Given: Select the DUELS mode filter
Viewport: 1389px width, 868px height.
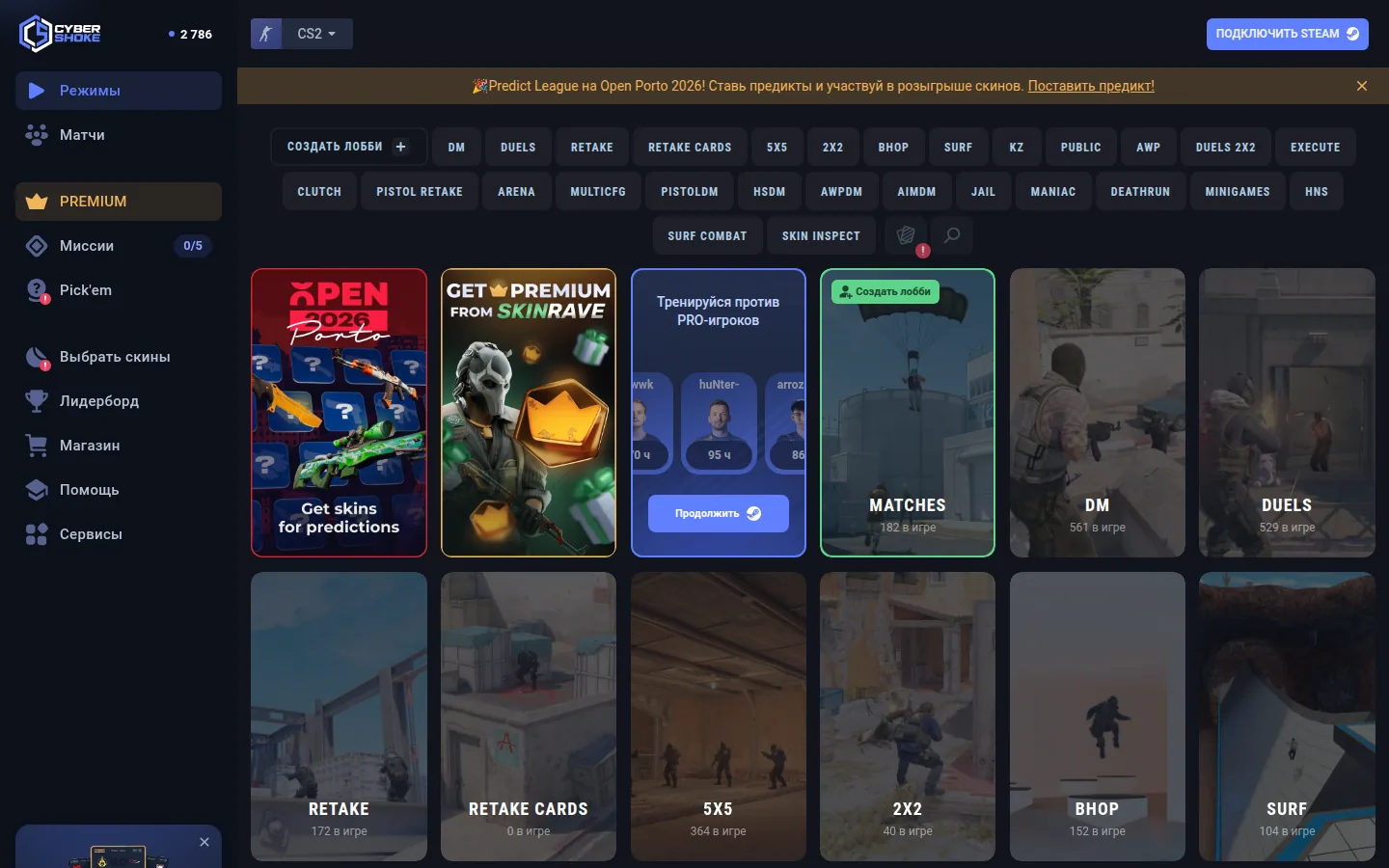Looking at the screenshot, I should (518, 148).
